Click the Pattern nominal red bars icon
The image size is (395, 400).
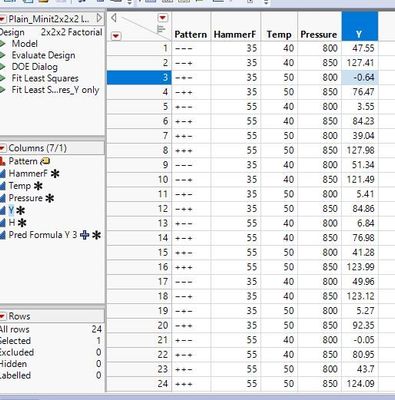click(x=3, y=161)
